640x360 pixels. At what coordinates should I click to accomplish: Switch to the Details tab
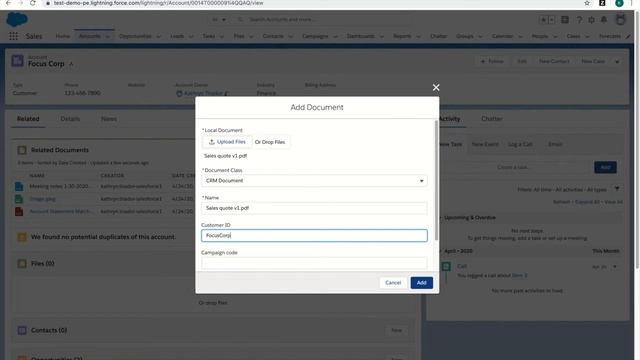[x=70, y=119]
